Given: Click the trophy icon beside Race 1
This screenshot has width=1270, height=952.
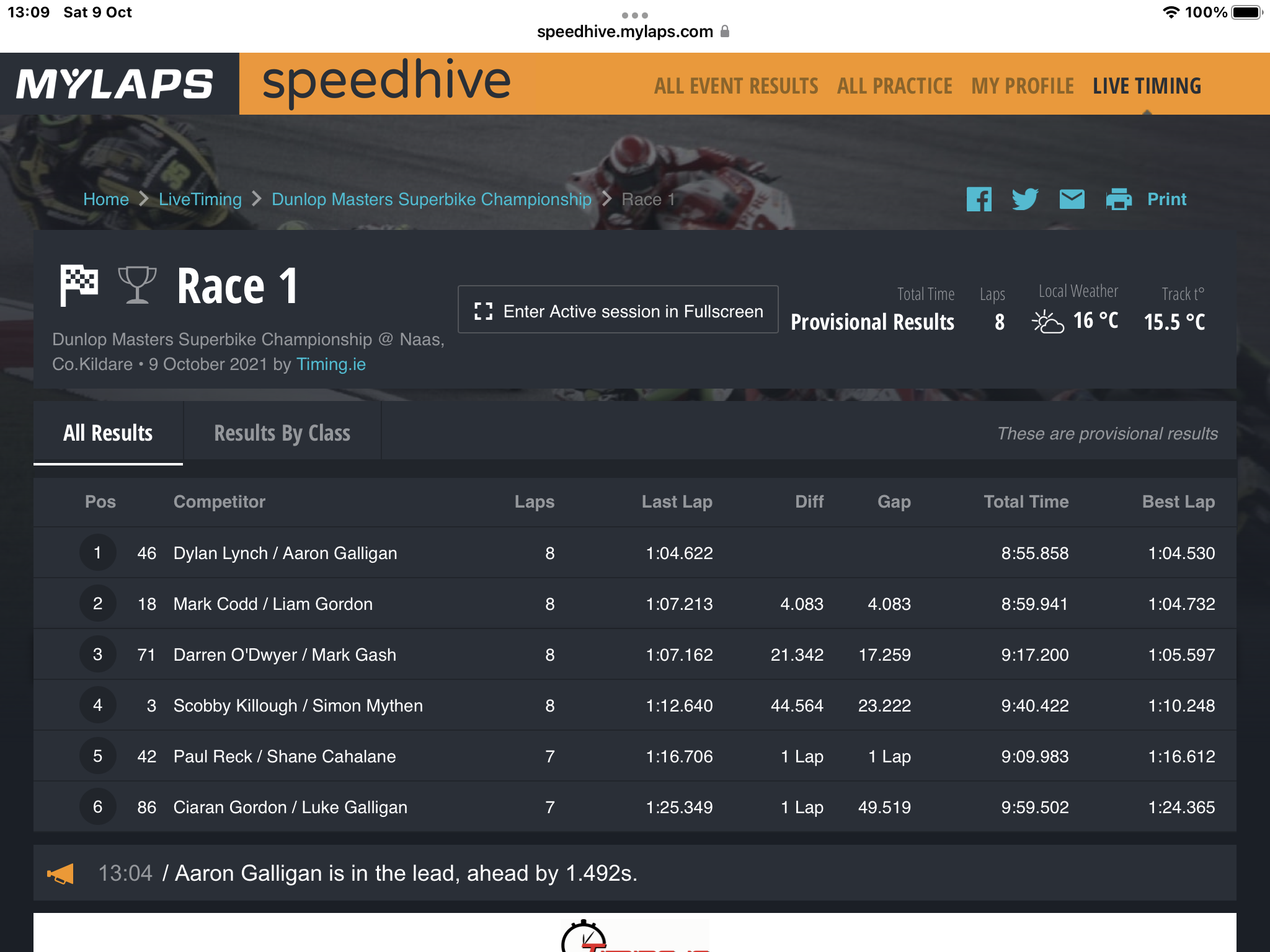Looking at the screenshot, I should point(137,285).
